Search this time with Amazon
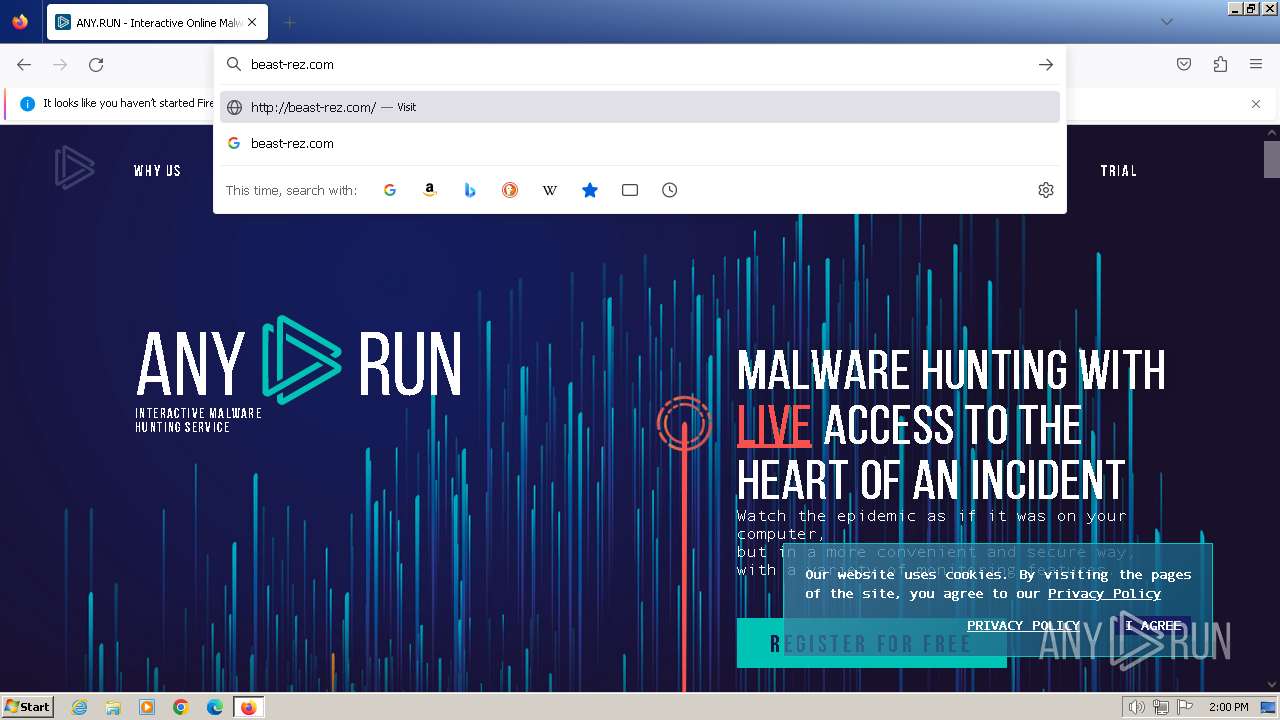This screenshot has width=1280, height=720. tap(430, 190)
